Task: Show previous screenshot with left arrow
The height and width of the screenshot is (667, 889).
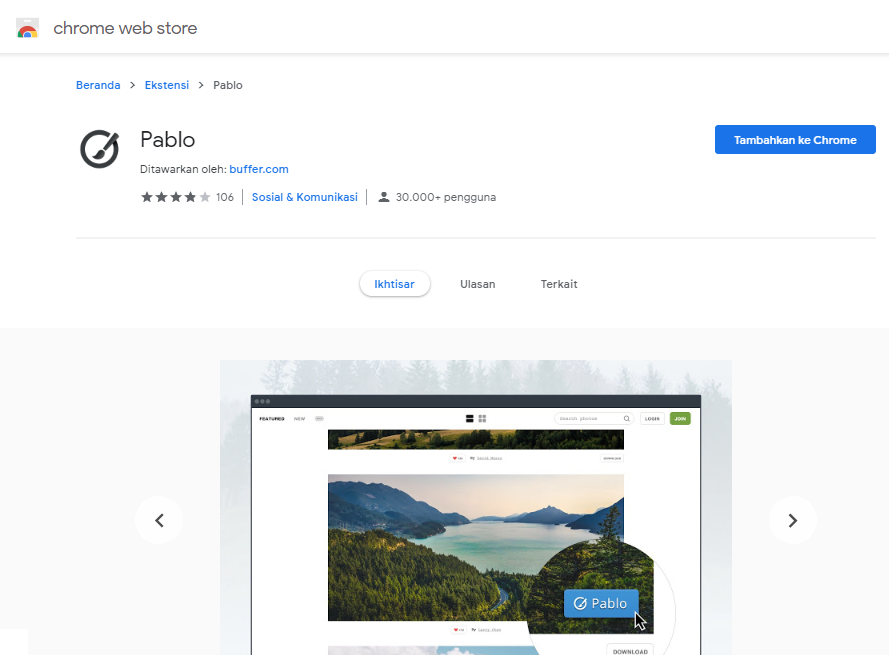Action: pyautogui.click(x=159, y=520)
